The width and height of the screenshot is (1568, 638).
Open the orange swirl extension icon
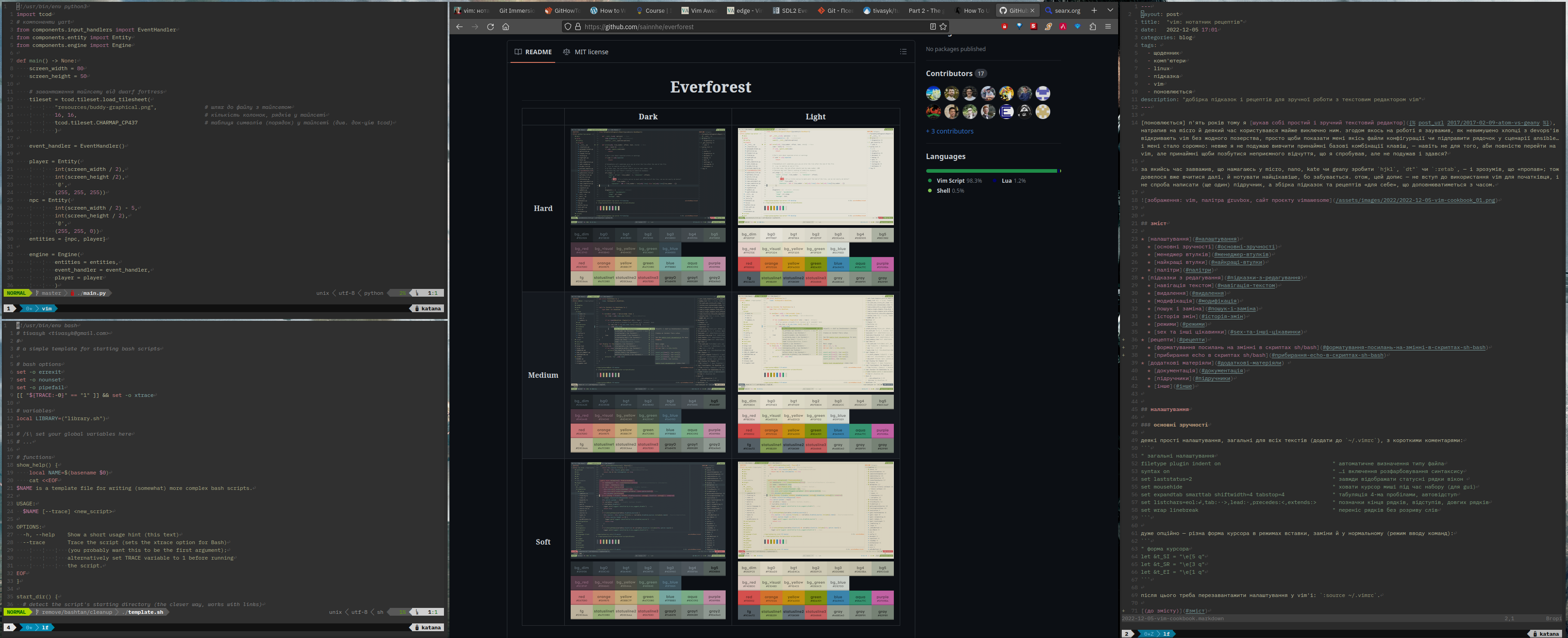pos(1048,27)
